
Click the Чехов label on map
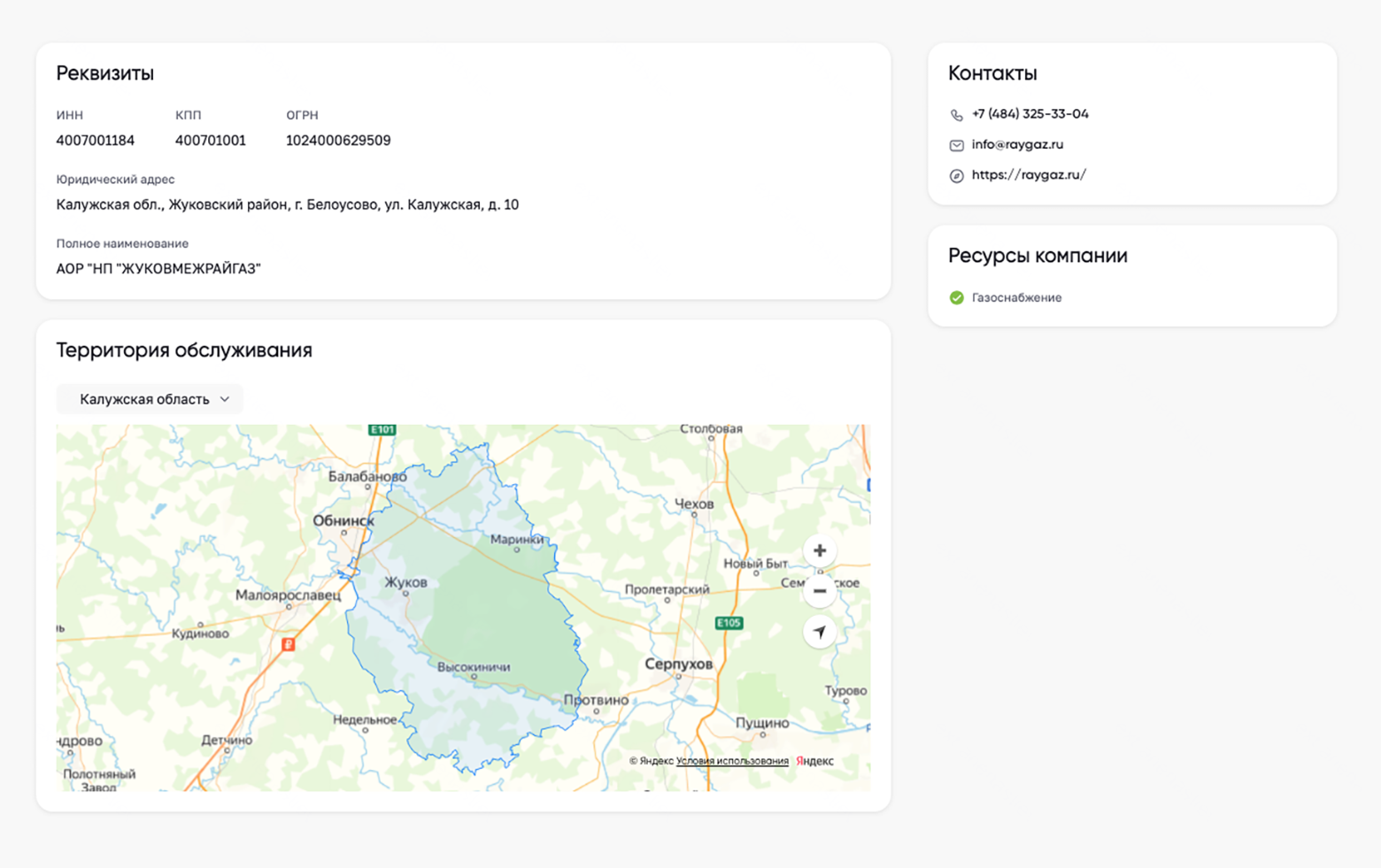[694, 503]
